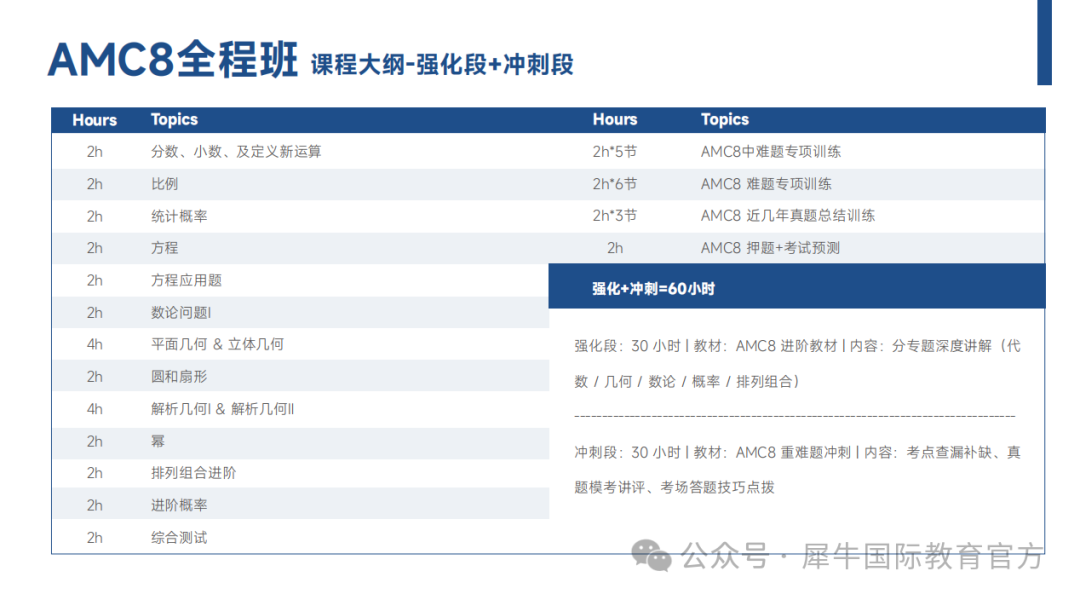1080x600 pixels.
Task: Select 'AMC8中难题专项训练' topic
Action: coord(771,152)
